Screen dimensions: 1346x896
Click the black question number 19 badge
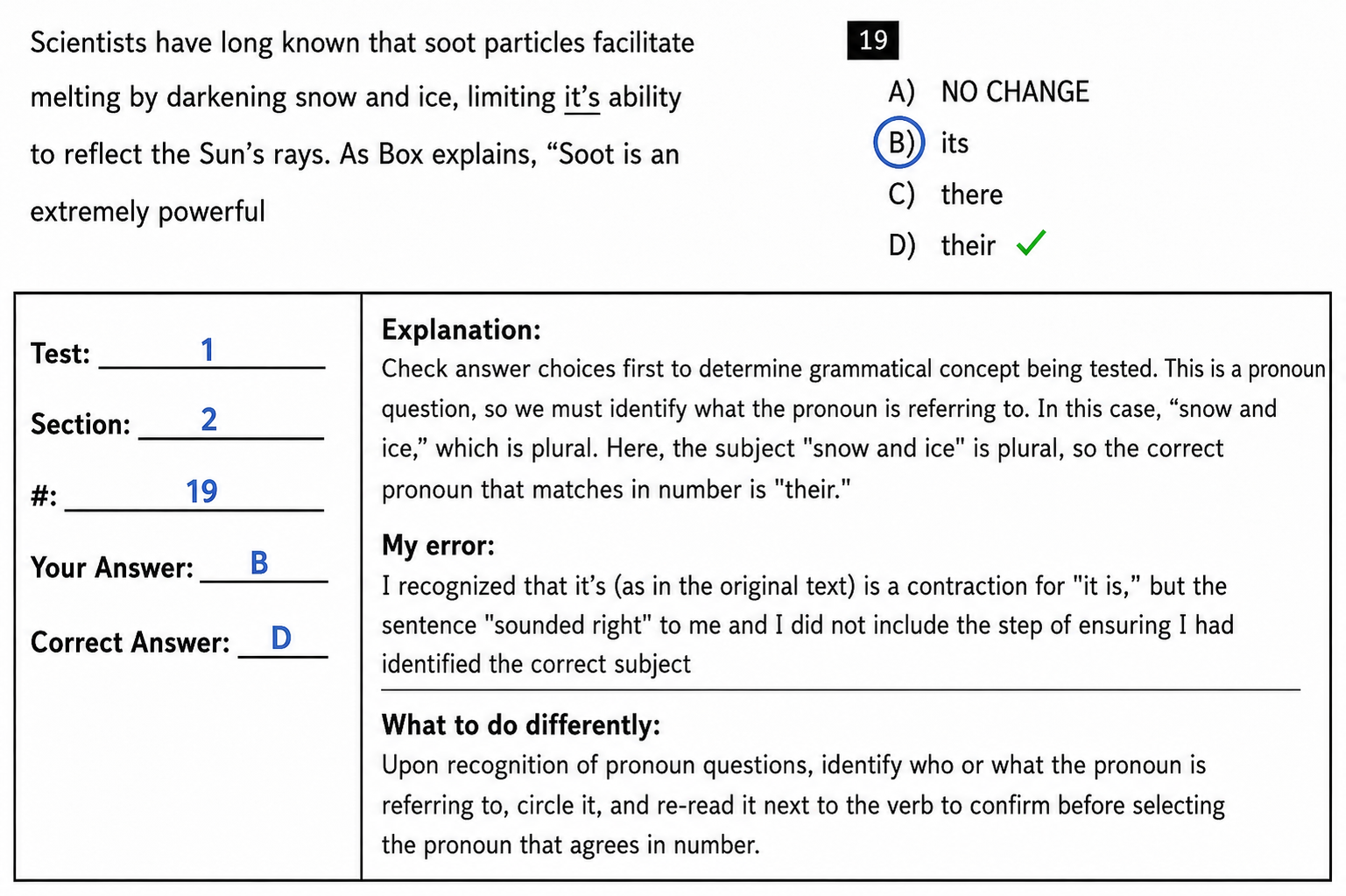click(x=873, y=40)
